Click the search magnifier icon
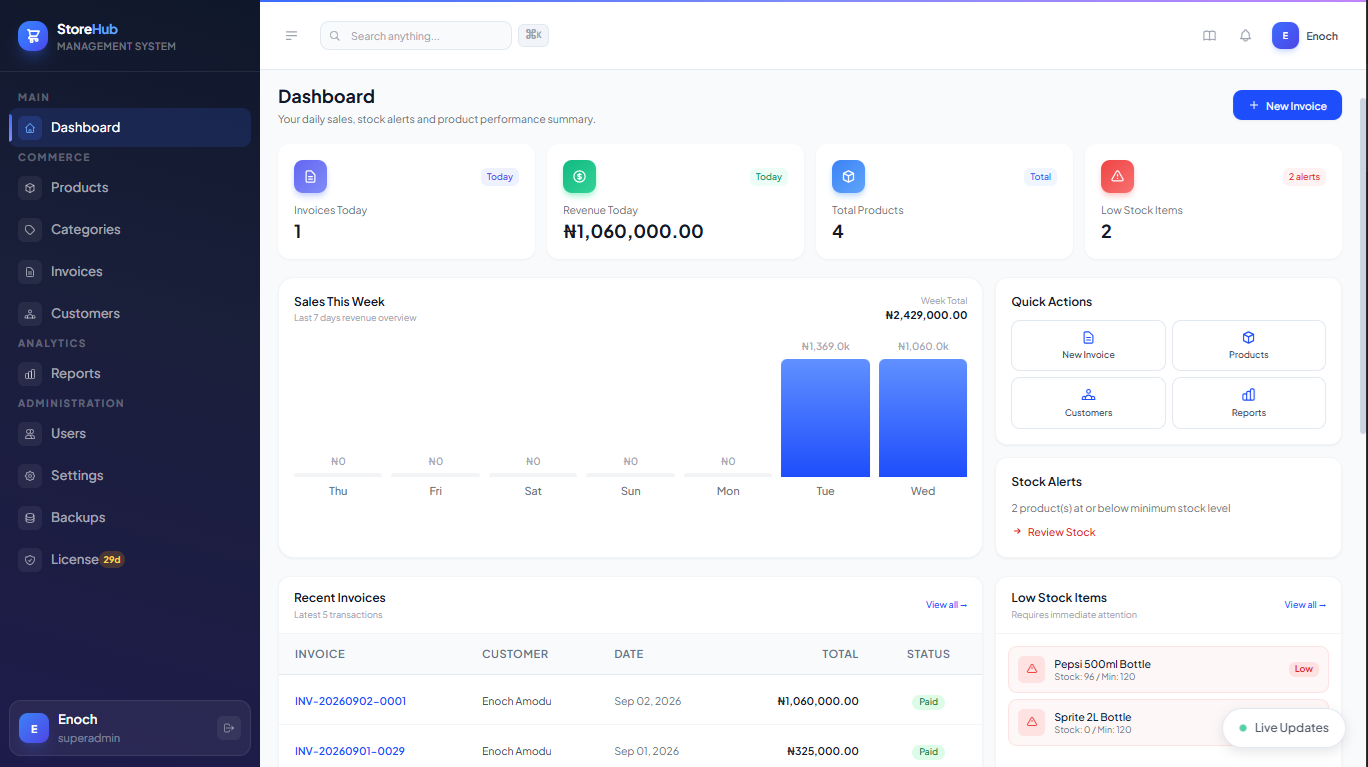Viewport: 1368px width, 767px height. (335, 36)
